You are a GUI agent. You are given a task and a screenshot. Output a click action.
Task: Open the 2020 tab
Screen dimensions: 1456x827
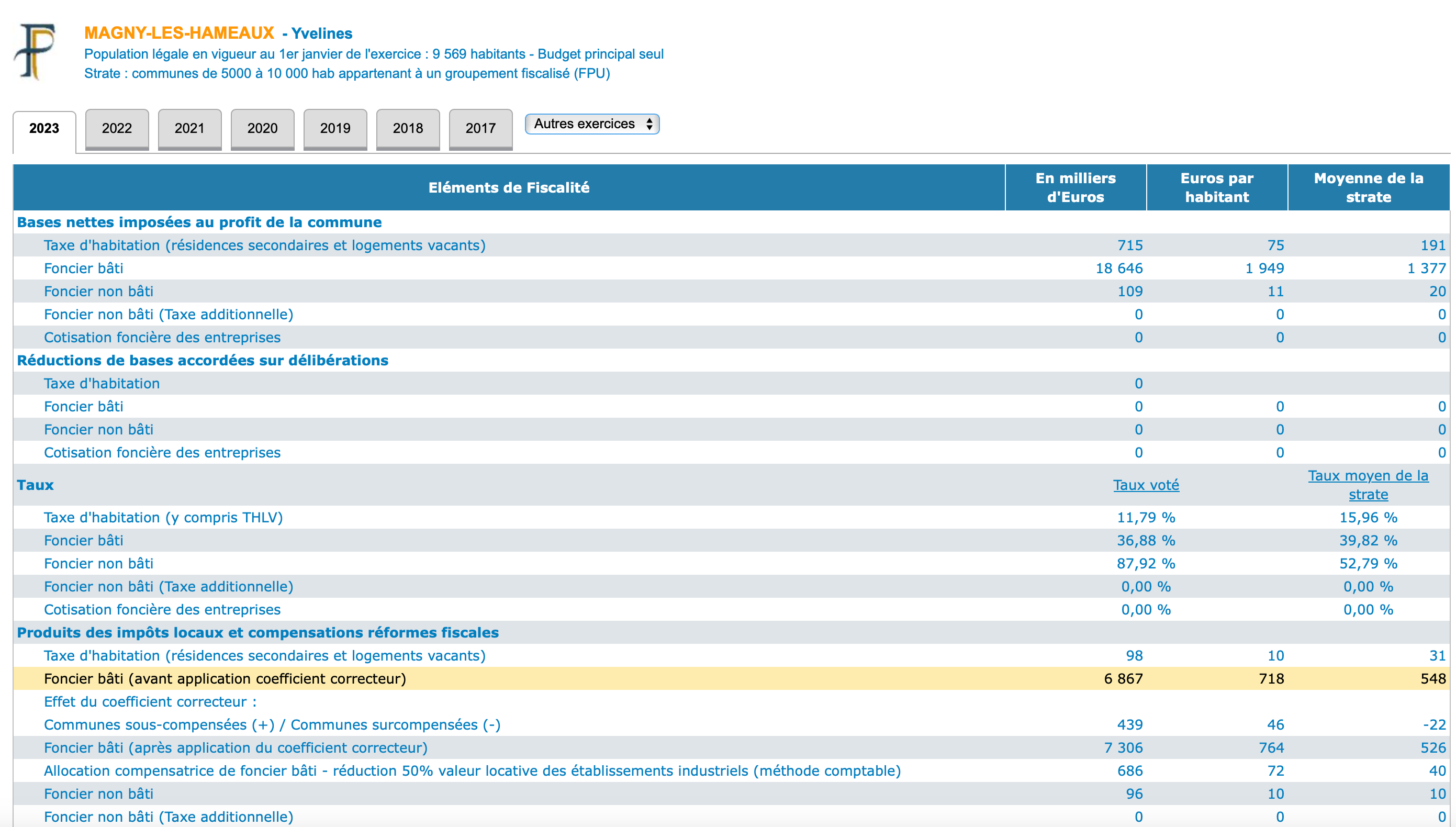click(262, 128)
